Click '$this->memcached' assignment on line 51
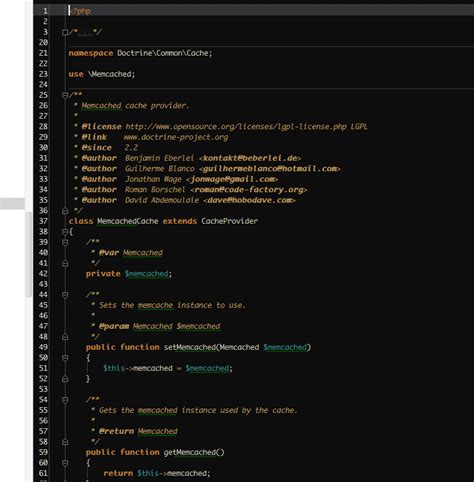Image resolution: width=474 pixels, height=482 pixels. (x=138, y=368)
